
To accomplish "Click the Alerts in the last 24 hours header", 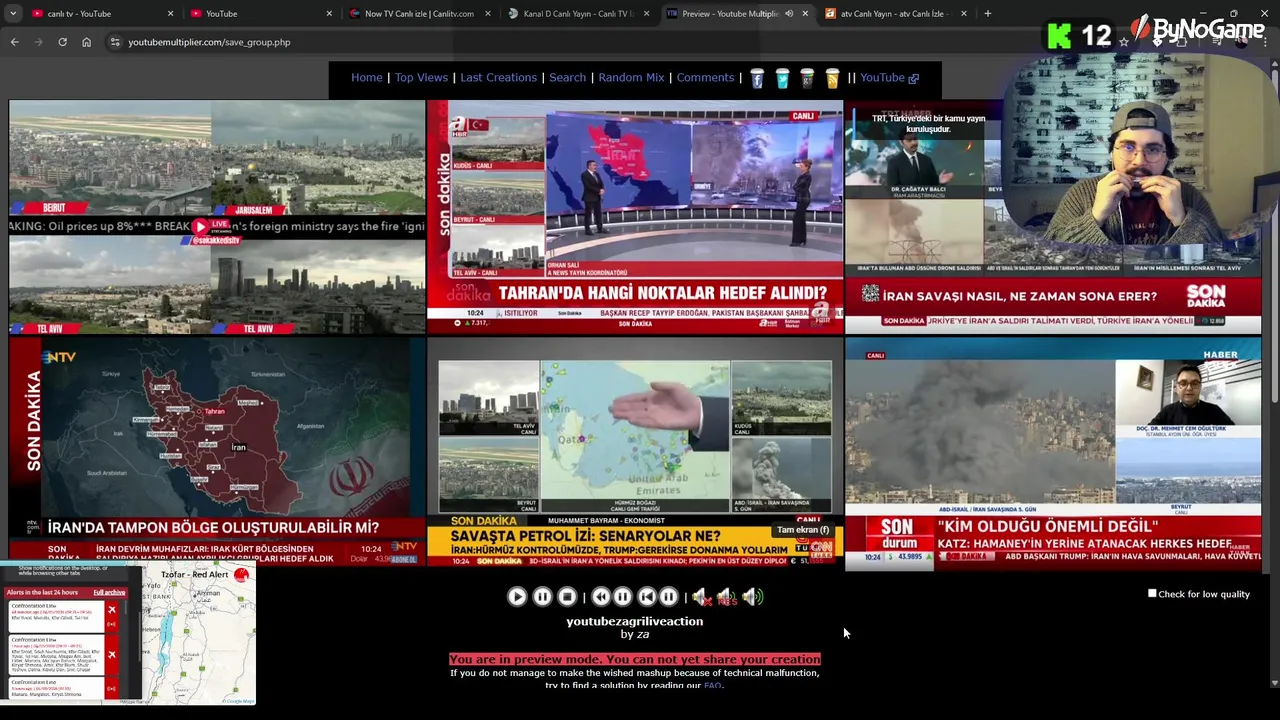I will pos(42,593).
